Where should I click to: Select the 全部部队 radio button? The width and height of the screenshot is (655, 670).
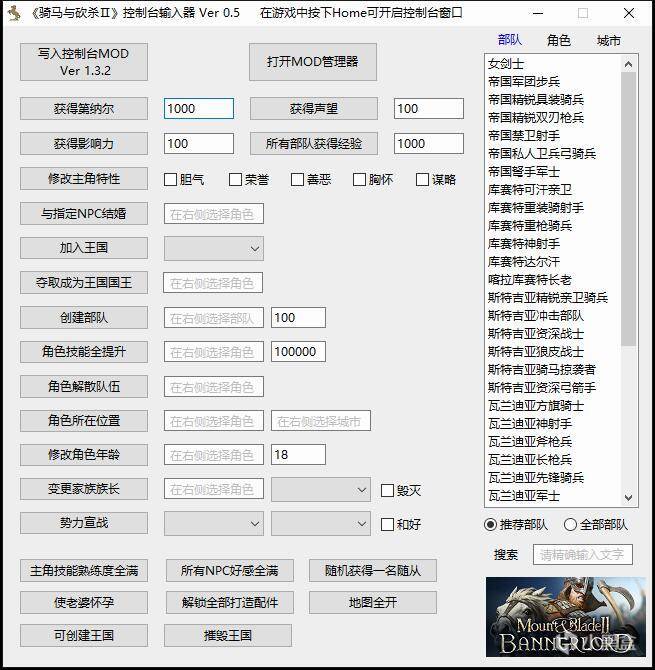(x=570, y=524)
